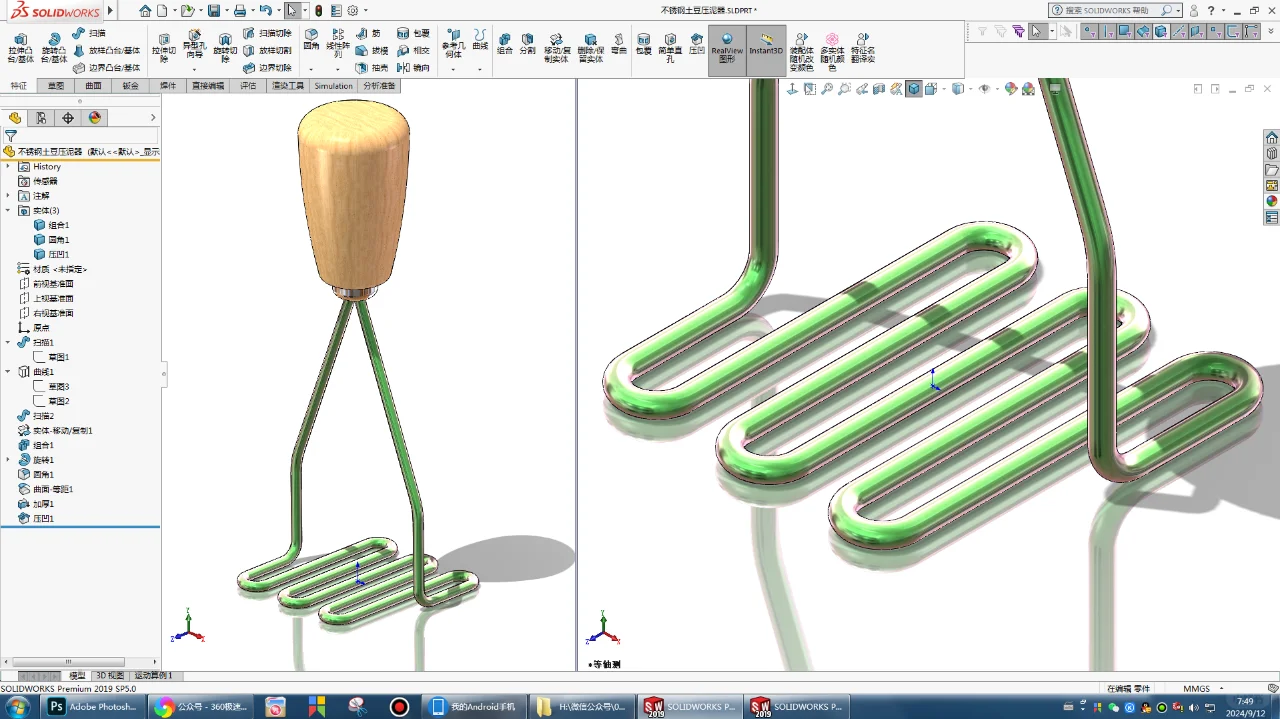Click the Rebuild traffic-light icon
This screenshot has width=1280, height=719.
318,10
